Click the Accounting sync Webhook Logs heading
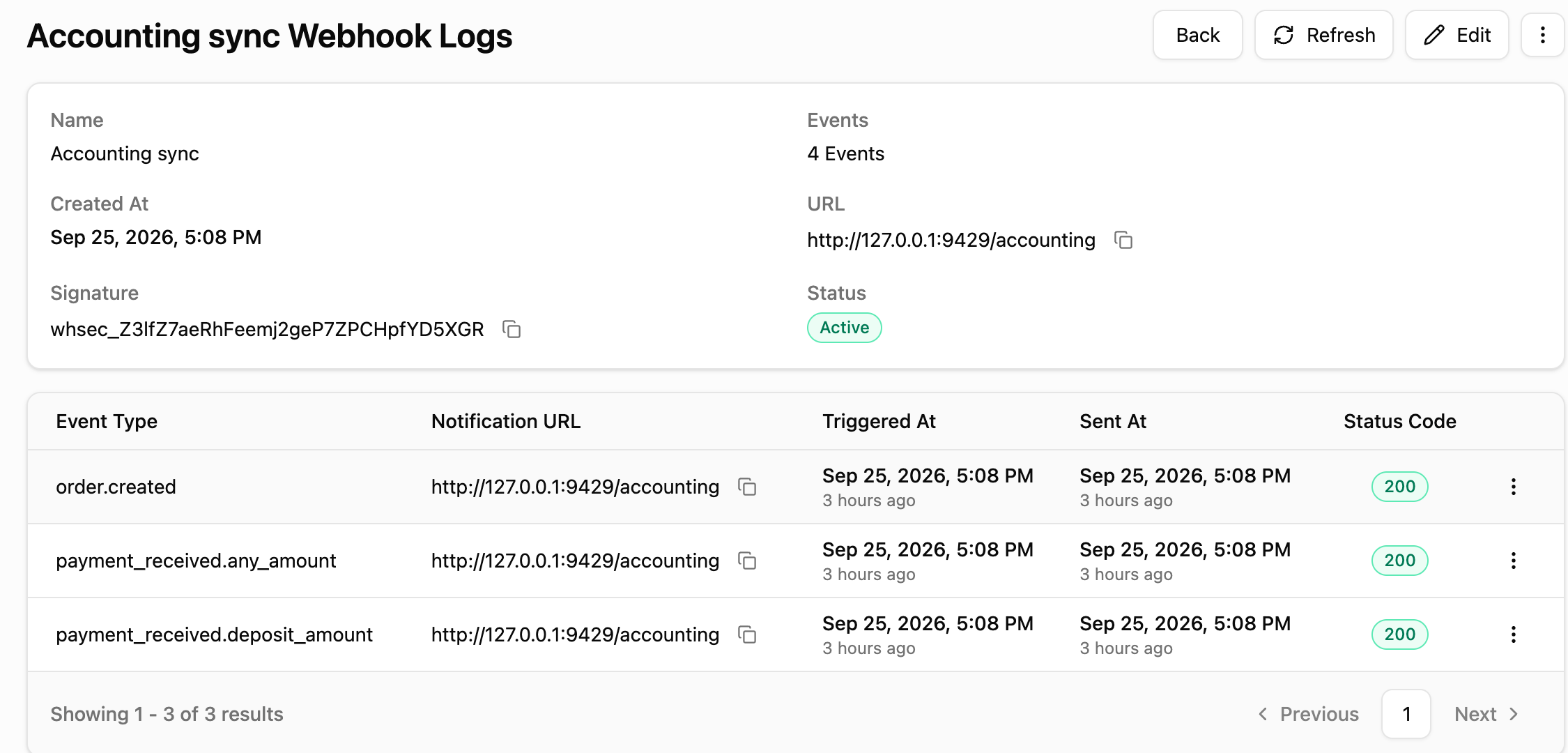The width and height of the screenshot is (1568, 753). coord(270,36)
